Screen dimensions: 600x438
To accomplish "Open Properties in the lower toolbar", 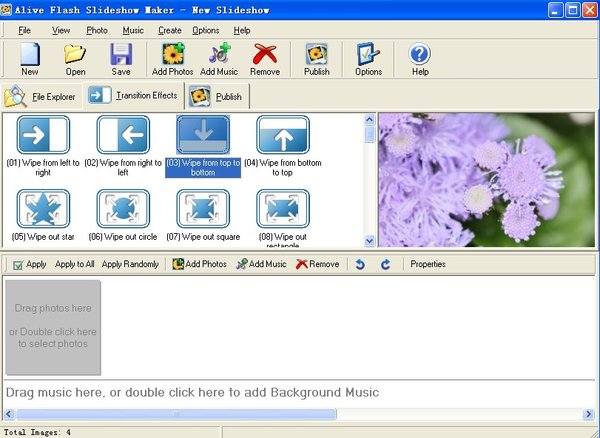I will (428, 264).
